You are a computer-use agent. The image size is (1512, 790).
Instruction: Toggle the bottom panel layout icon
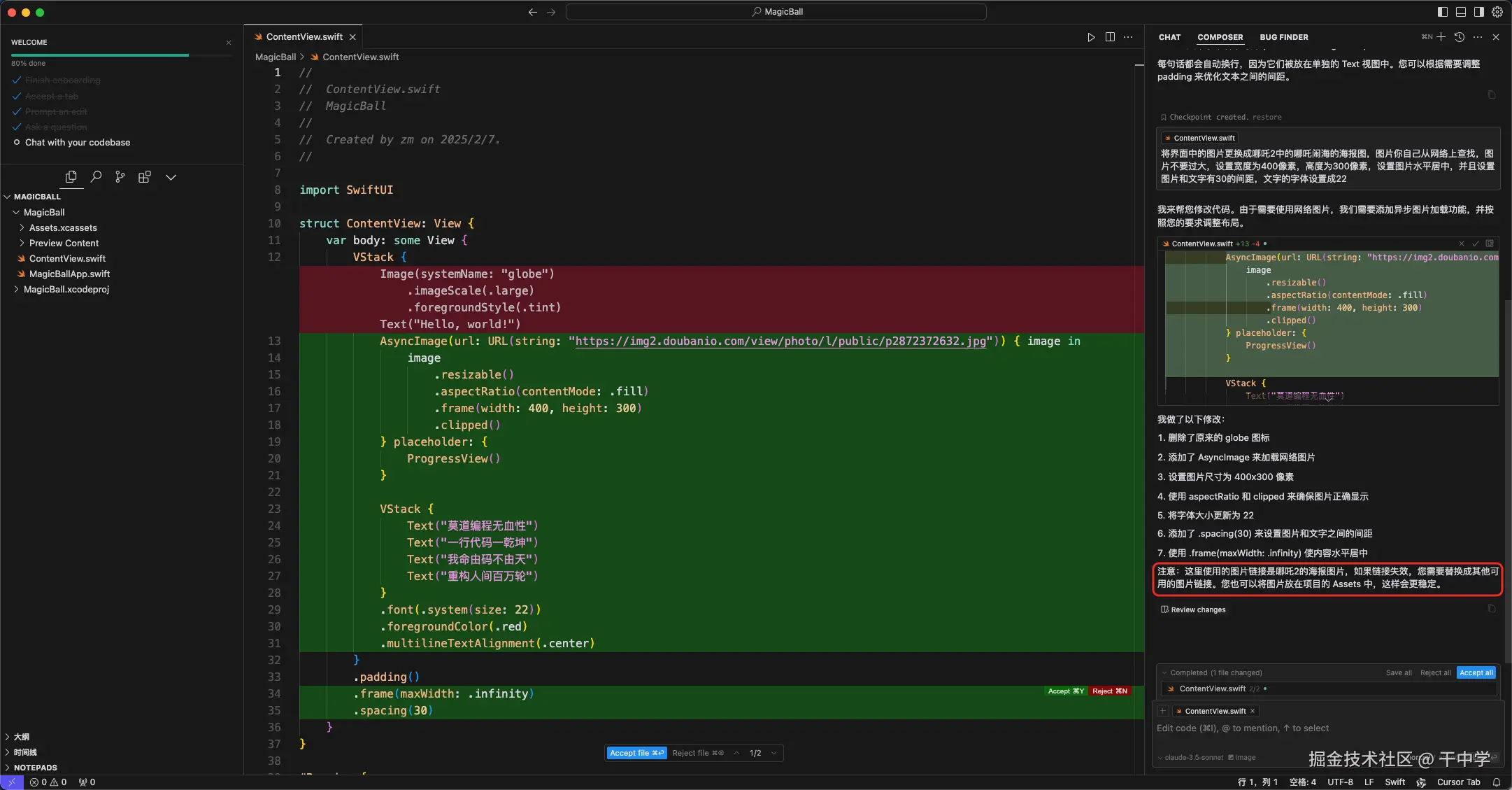coord(1461,12)
